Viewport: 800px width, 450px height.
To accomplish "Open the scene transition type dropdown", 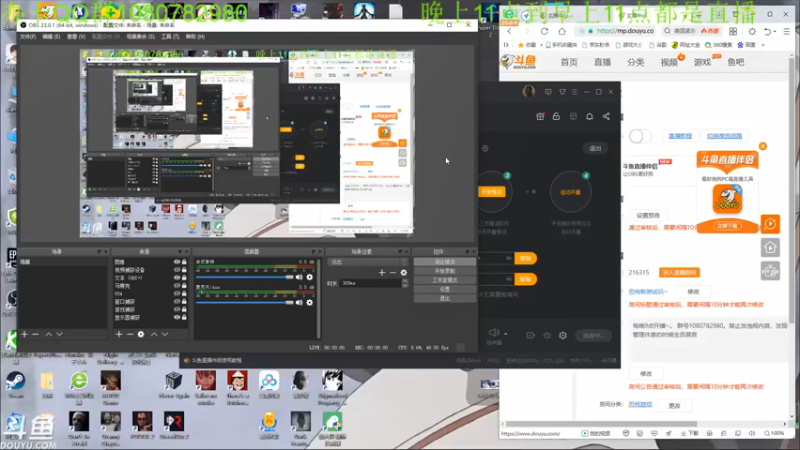I will [367, 262].
